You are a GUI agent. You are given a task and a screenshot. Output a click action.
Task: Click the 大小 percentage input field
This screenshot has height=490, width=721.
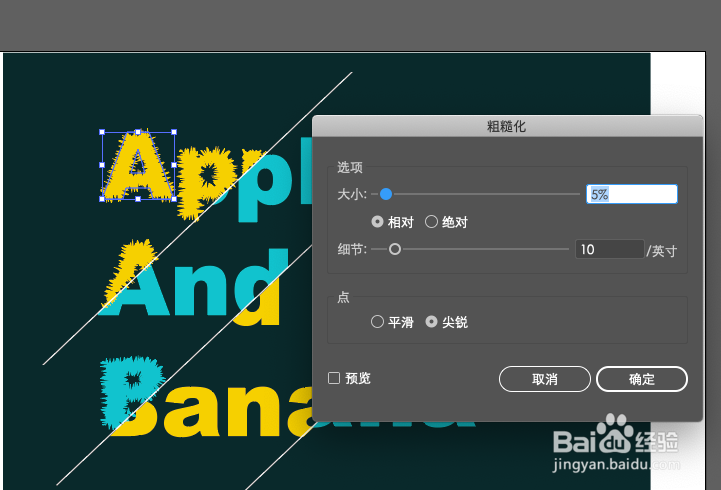tap(632, 194)
